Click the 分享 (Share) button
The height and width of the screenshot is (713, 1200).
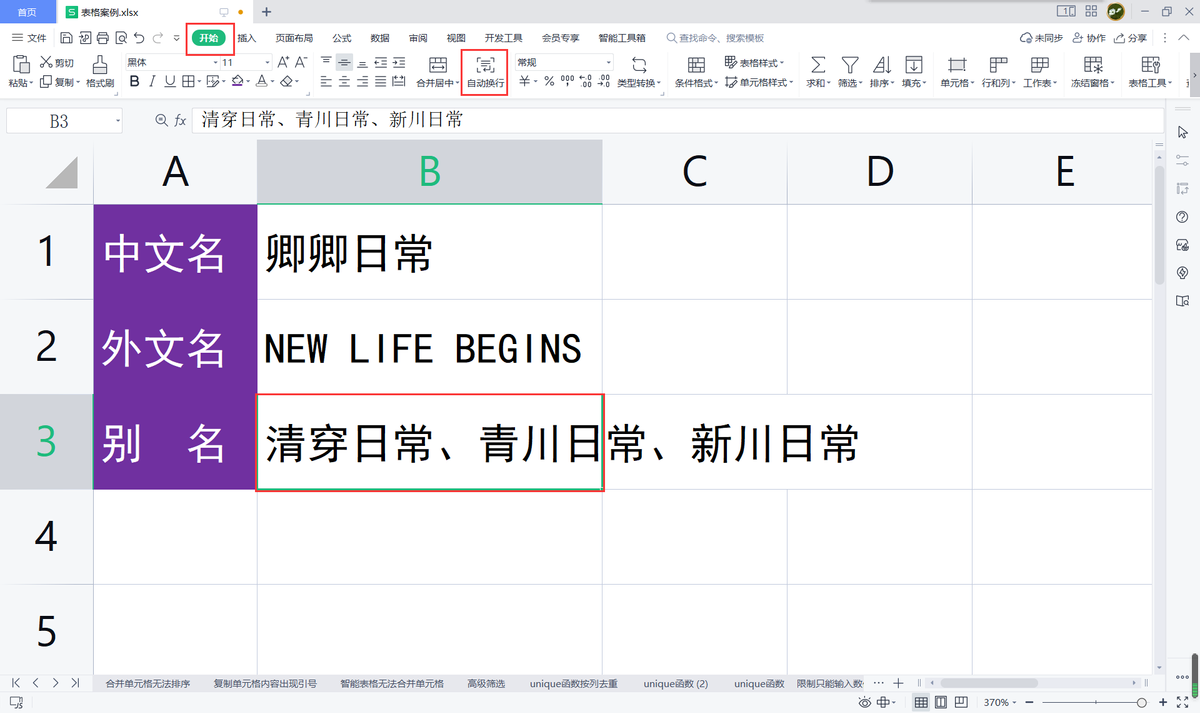pos(1131,38)
